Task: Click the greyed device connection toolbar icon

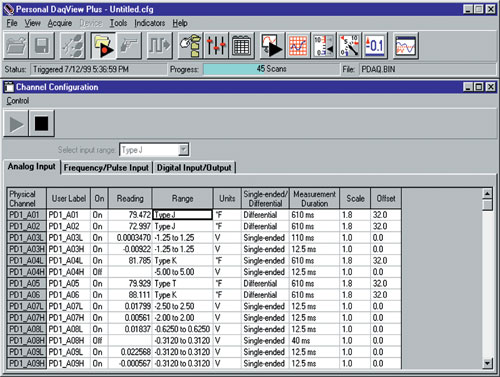Action: point(73,45)
